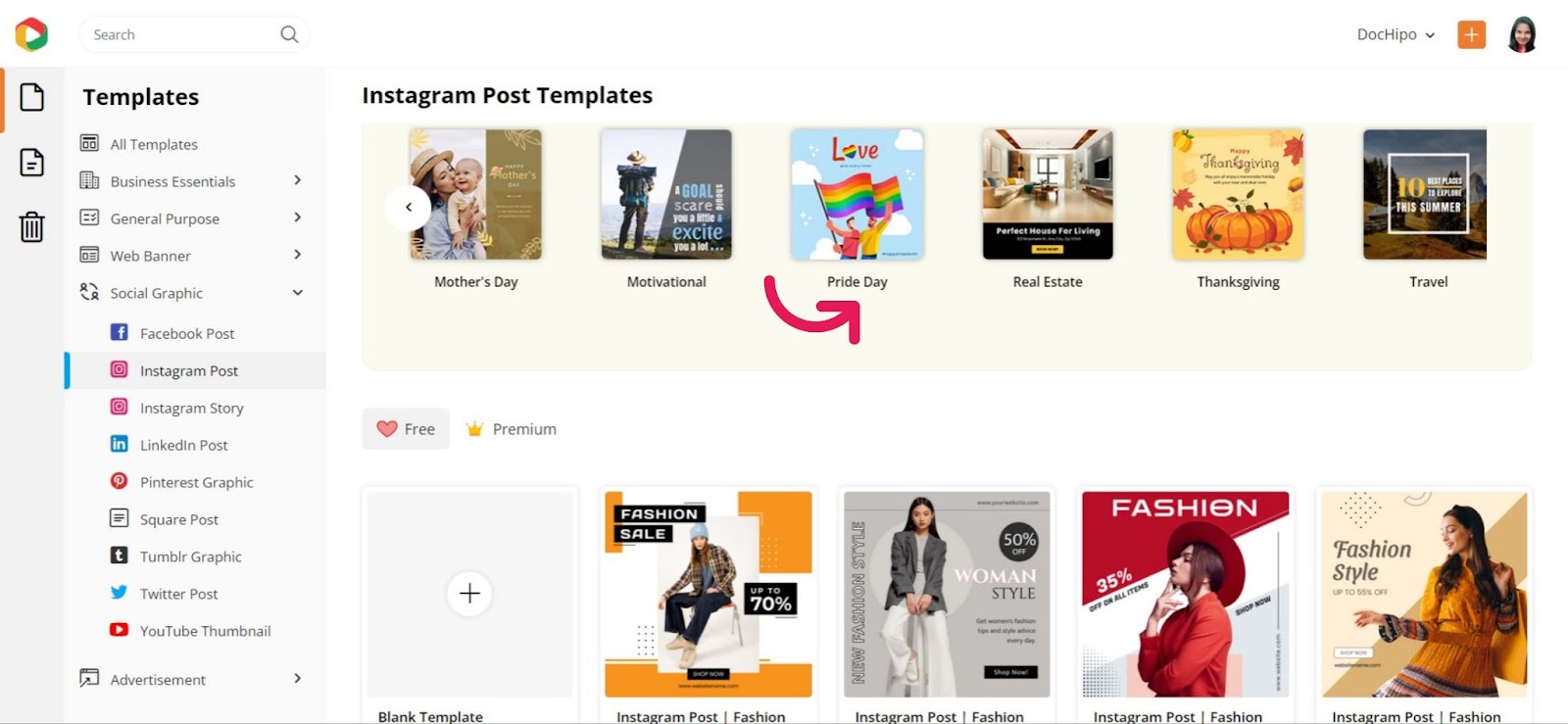
Task: Click the YouTube Thumbnail icon item
Action: (119, 630)
